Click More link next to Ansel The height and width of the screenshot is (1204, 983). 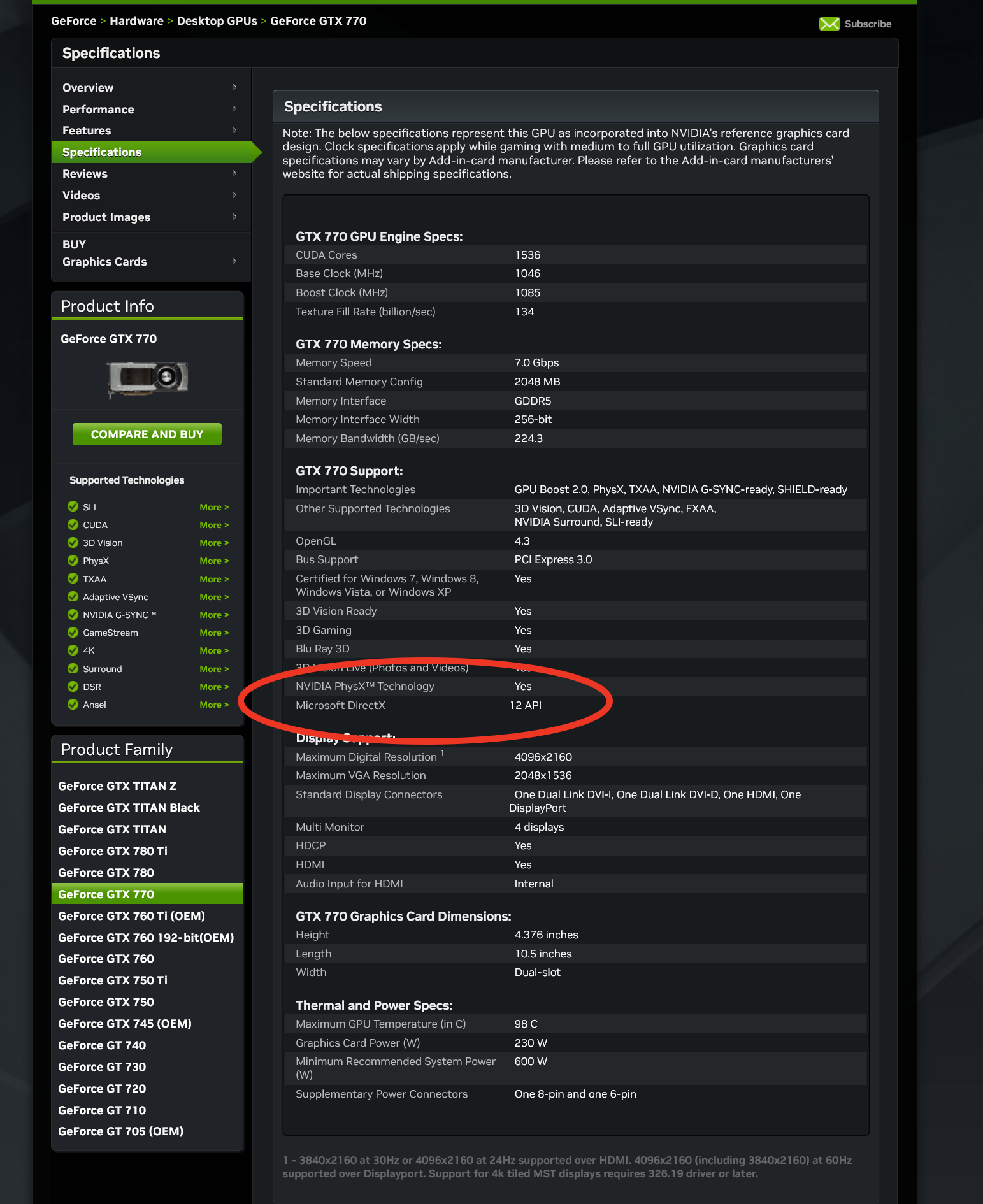coord(214,705)
